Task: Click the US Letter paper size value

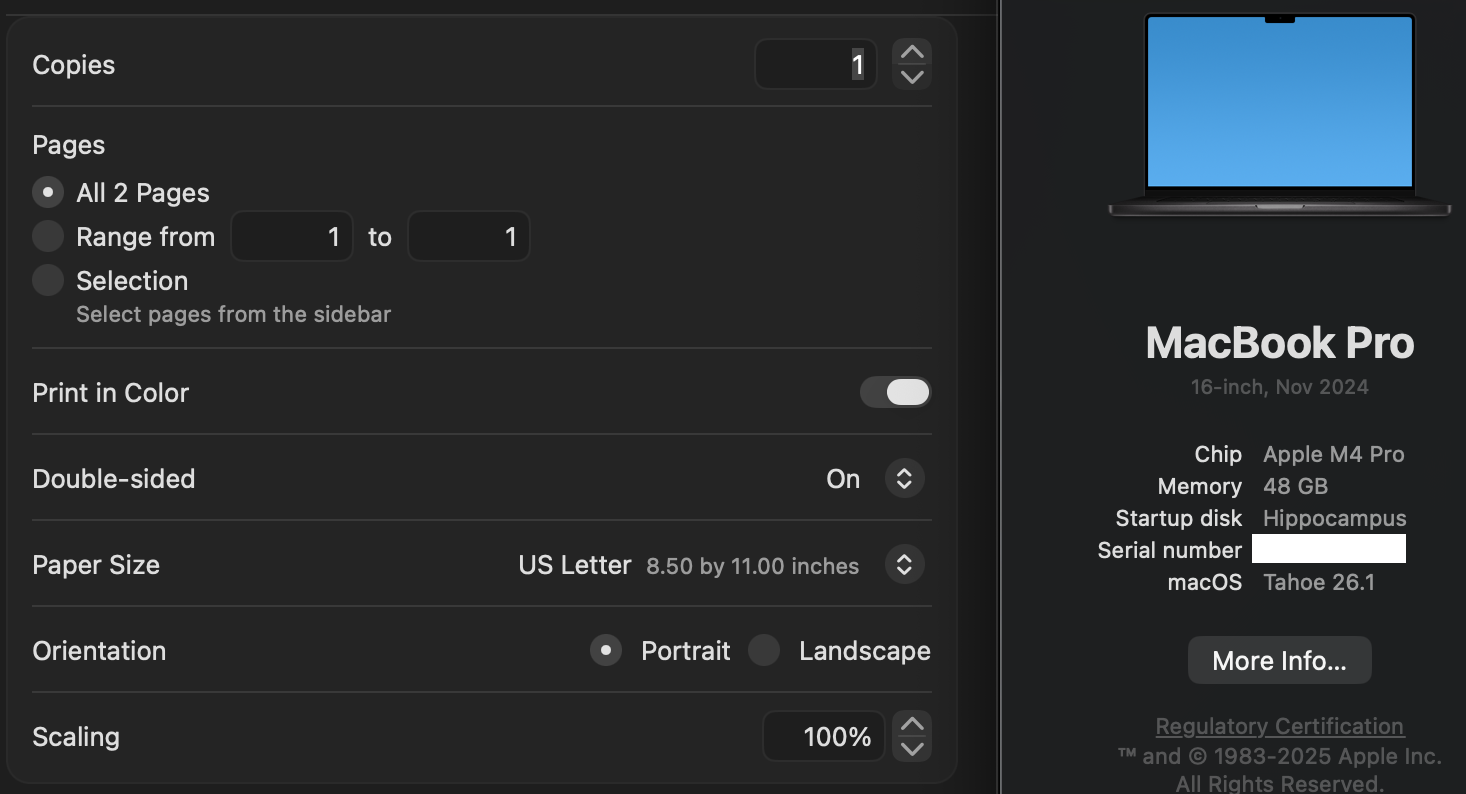Action: click(x=575, y=565)
